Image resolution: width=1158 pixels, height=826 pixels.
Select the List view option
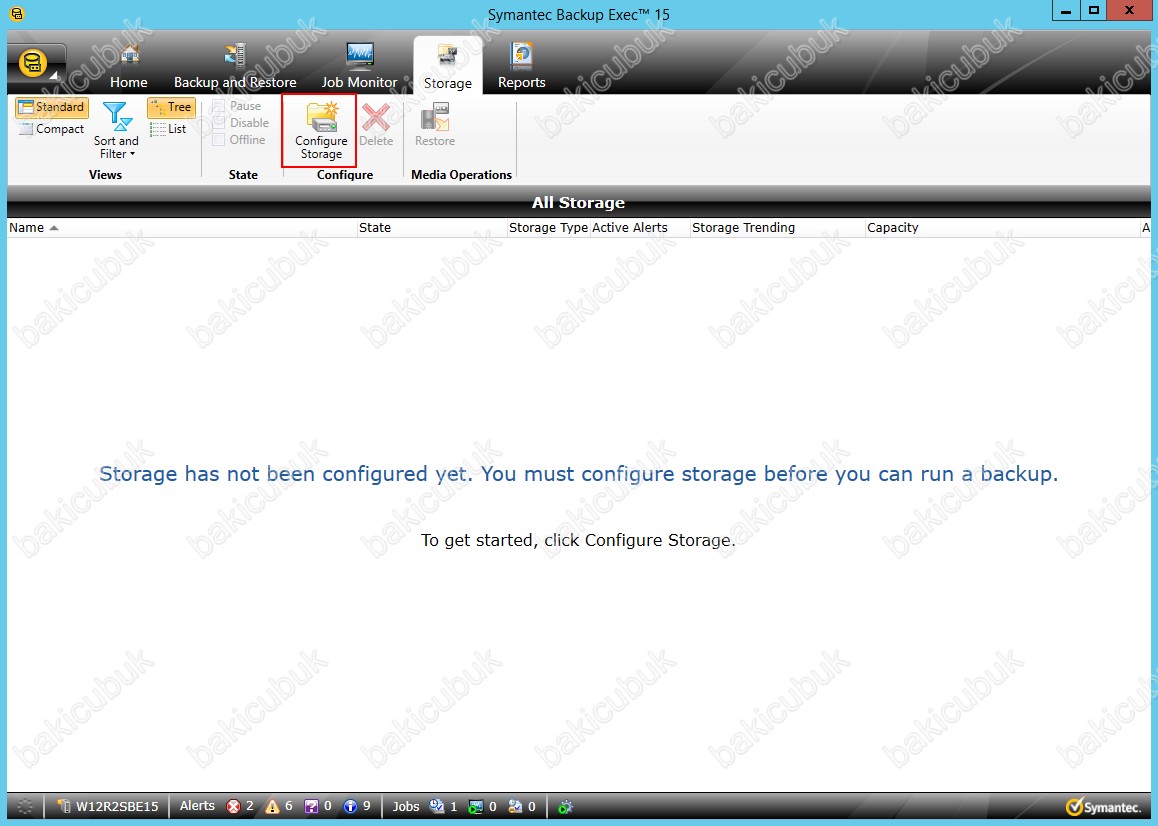click(168, 129)
